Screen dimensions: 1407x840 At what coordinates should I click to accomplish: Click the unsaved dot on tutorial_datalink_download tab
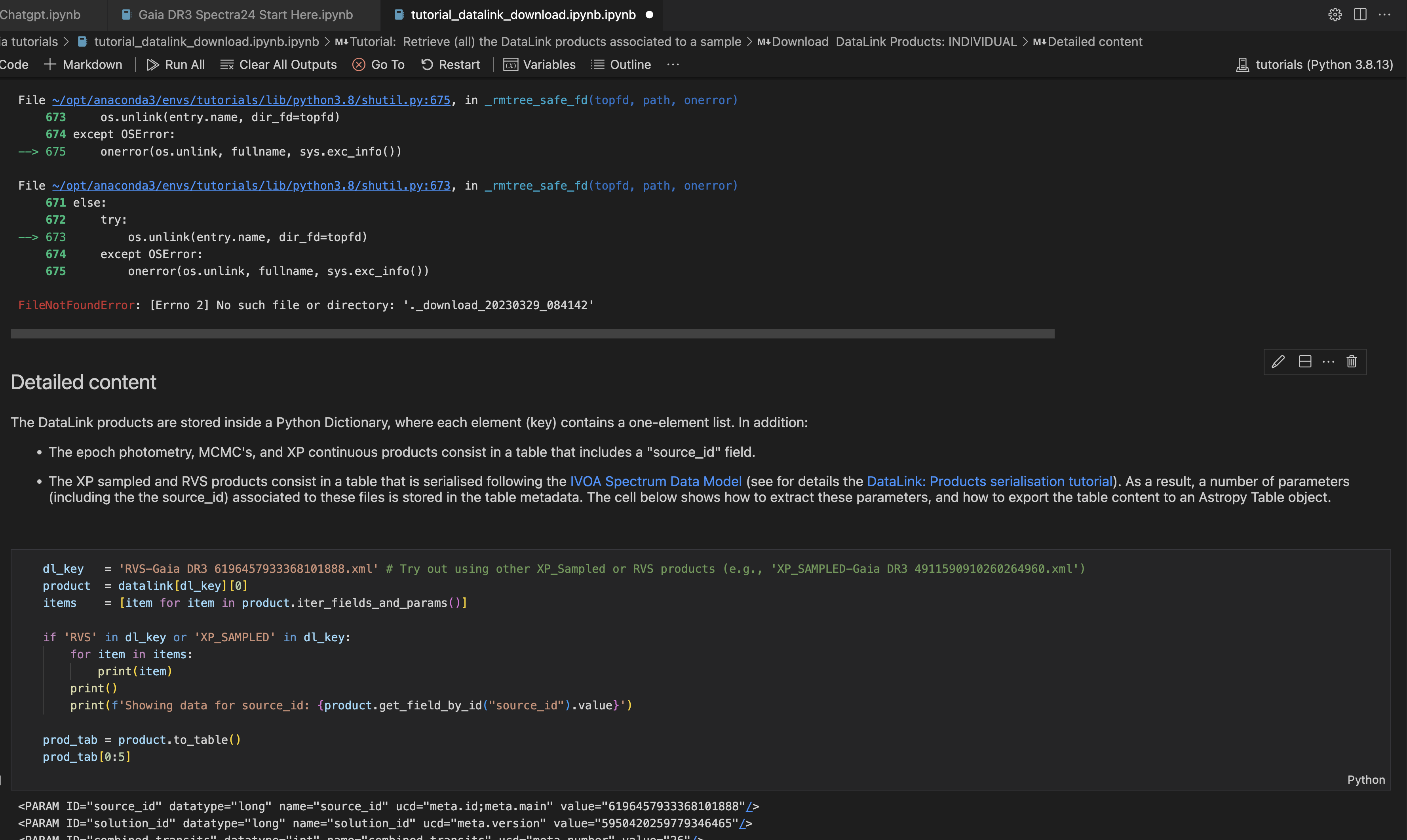pyautogui.click(x=649, y=15)
